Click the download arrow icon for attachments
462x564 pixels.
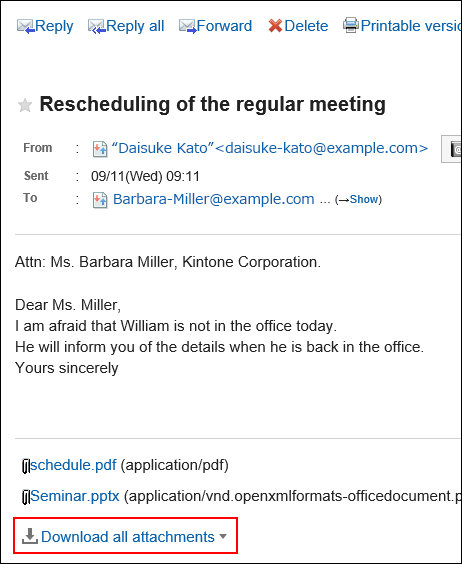[30, 536]
